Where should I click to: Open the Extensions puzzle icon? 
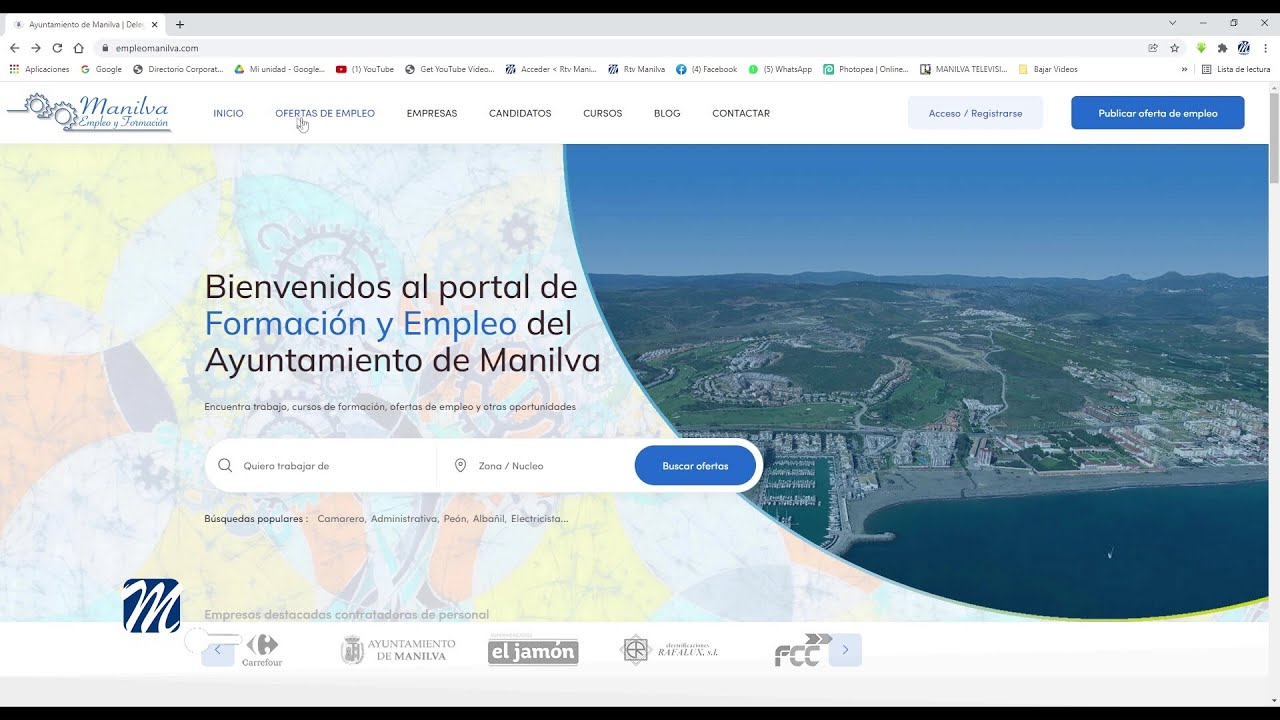tap(1222, 48)
